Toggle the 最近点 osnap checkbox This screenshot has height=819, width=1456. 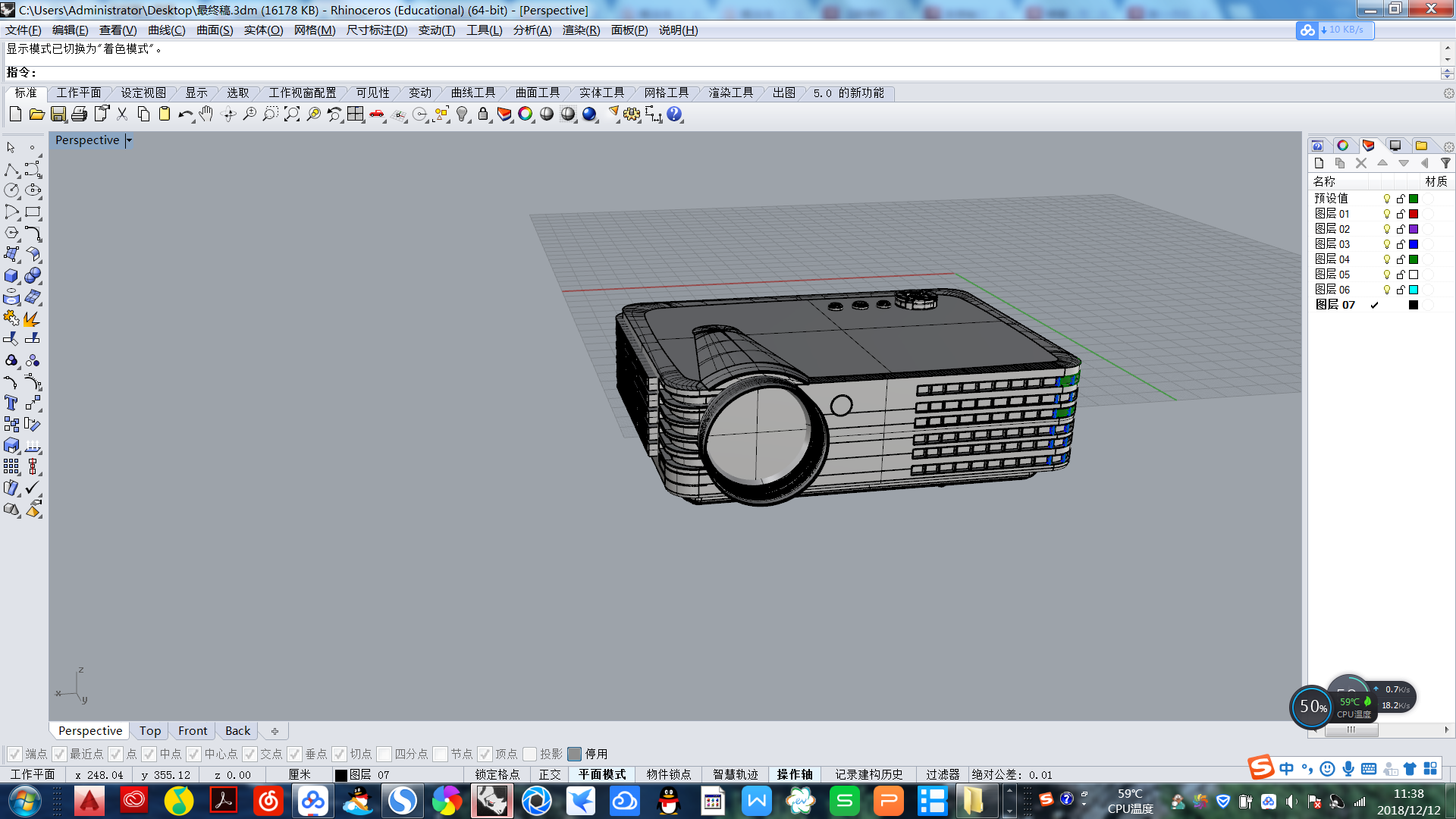59,754
